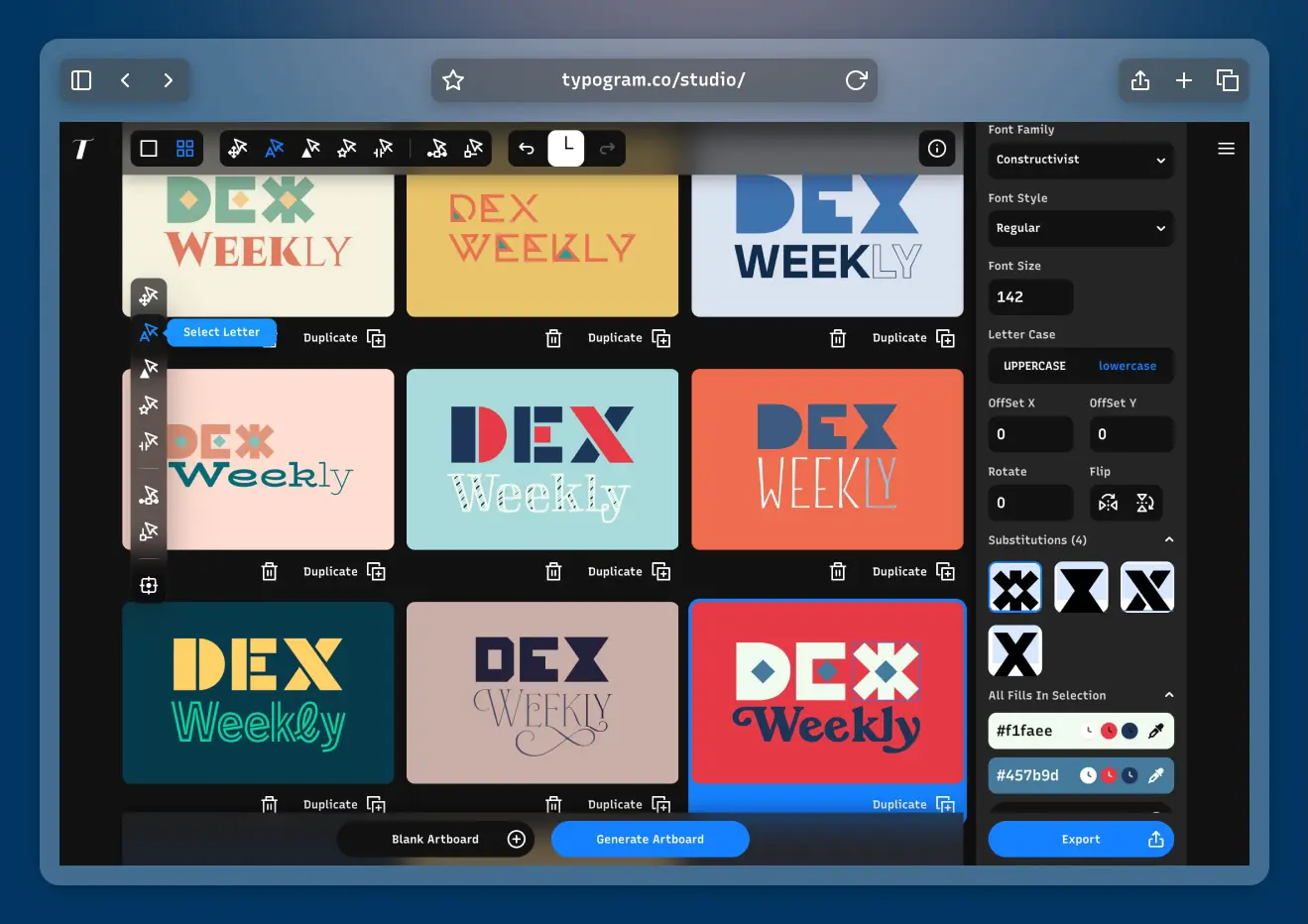This screenshot has width=1308, height=924.
Task: Delete the orange DEX WEEKLY artboard
Action: coord(838,572)
